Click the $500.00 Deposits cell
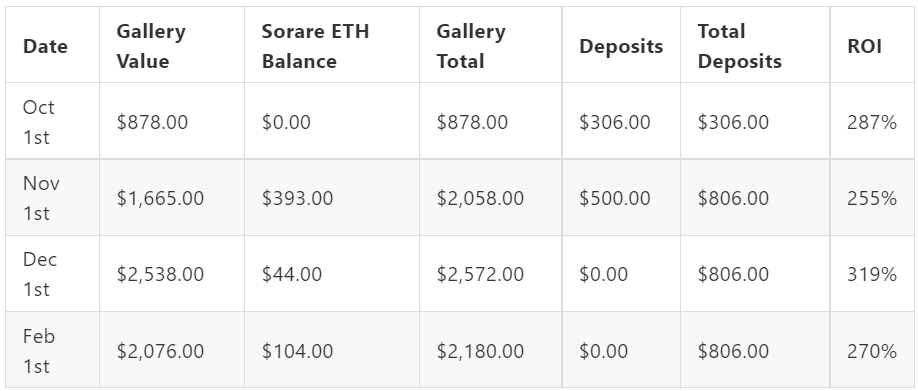Image resolution: width=918 pixels, height=391 pixels. 621,197
